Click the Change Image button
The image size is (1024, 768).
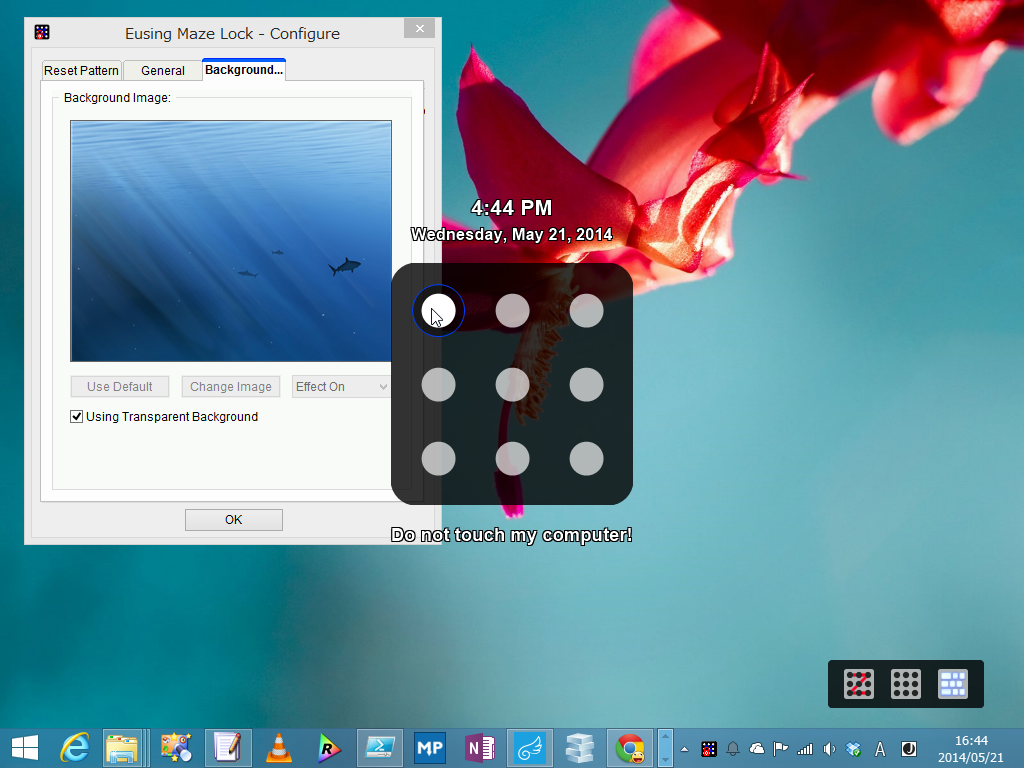click(231, 387)
